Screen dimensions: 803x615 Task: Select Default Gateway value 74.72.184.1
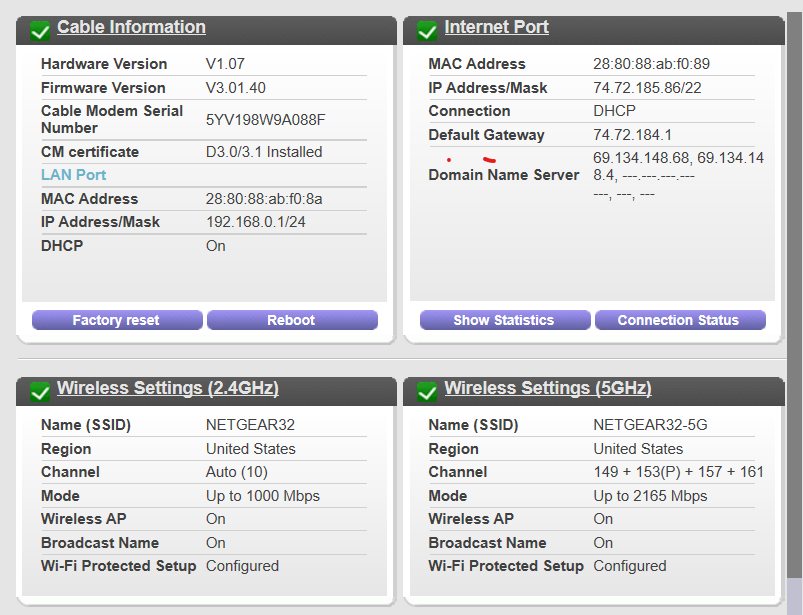pyautogui.click(x=632, y=135)
